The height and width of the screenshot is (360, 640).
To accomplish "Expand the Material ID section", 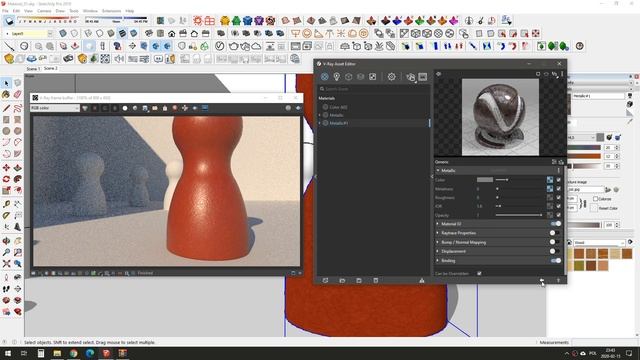I will pyautogui.click(x=438, y=224).
